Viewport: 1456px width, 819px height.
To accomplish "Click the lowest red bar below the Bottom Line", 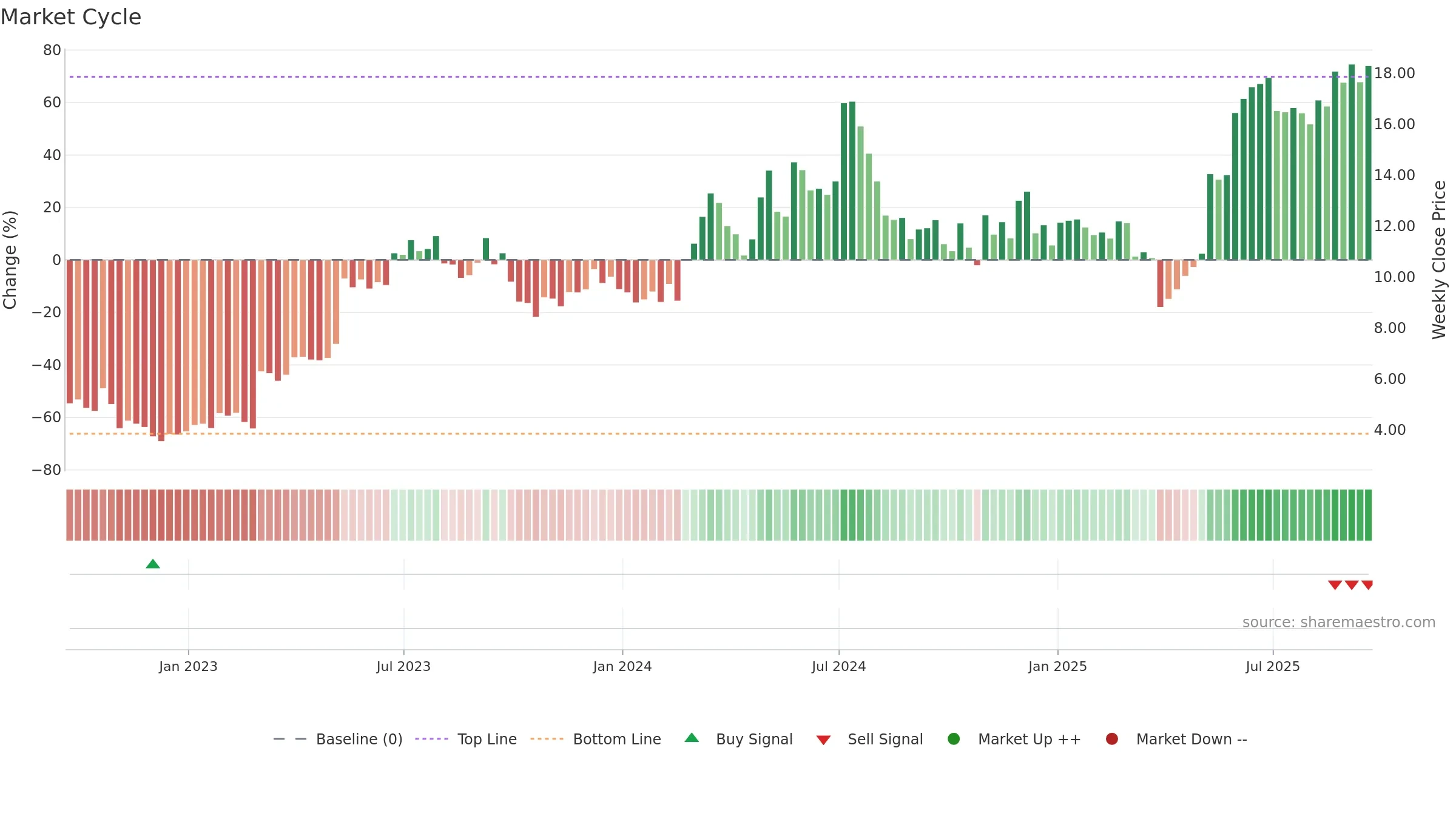I will pos(161,351).
